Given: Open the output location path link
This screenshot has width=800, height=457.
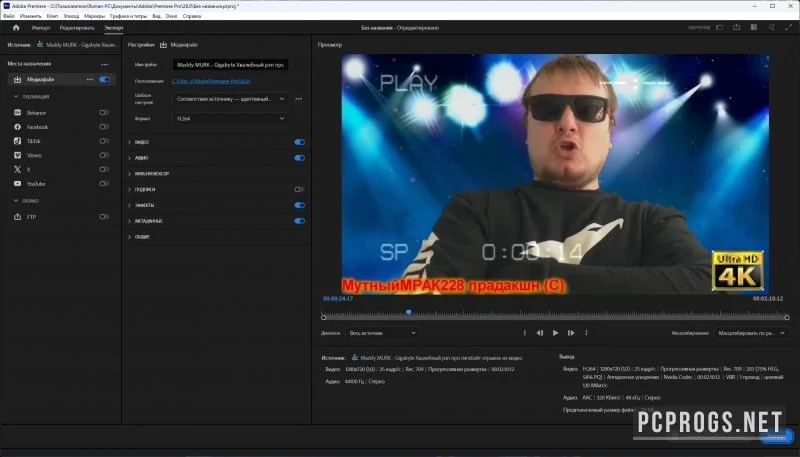Looking at the screenshot, I should [211, 81].
